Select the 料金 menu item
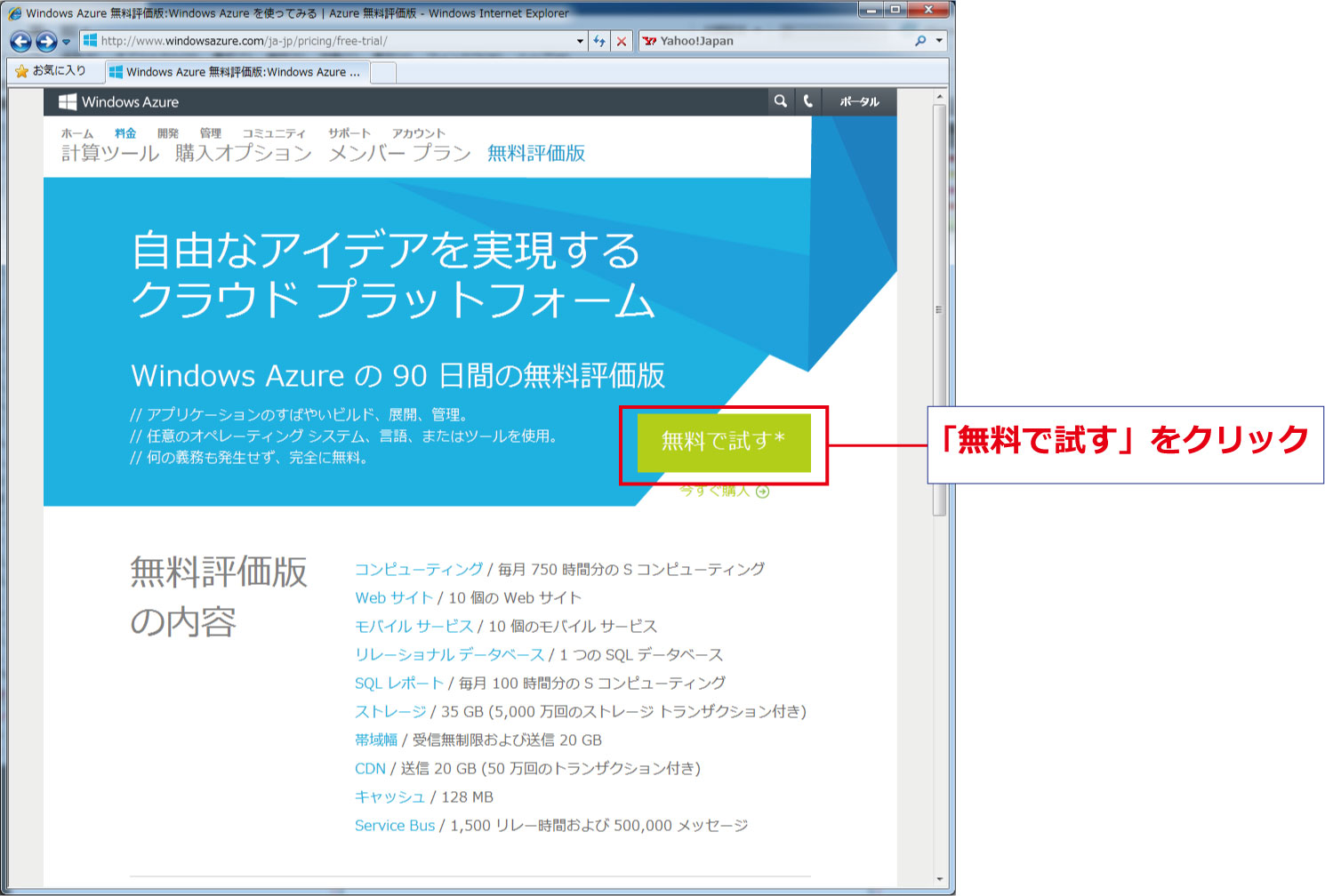Screen dimensions: 1325x896 (125, 133)
